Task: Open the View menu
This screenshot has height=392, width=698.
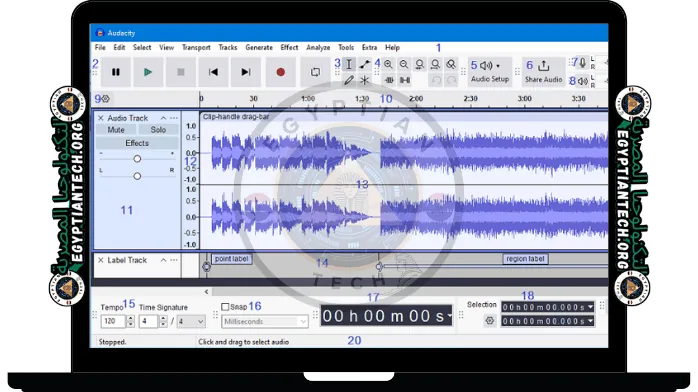Action: 166,47
